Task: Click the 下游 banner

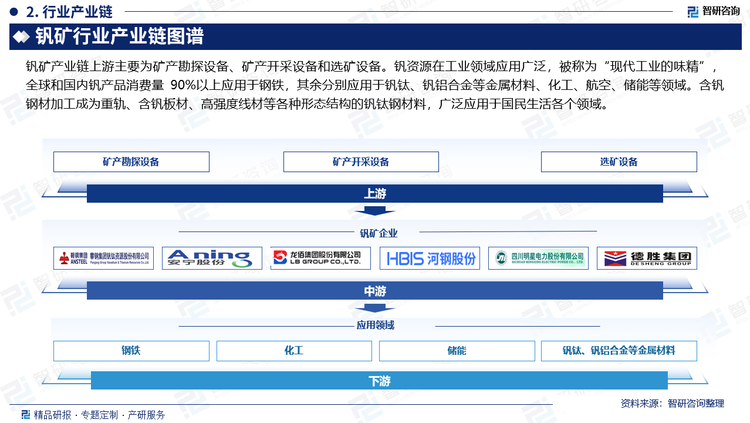Action: [379, 381]
